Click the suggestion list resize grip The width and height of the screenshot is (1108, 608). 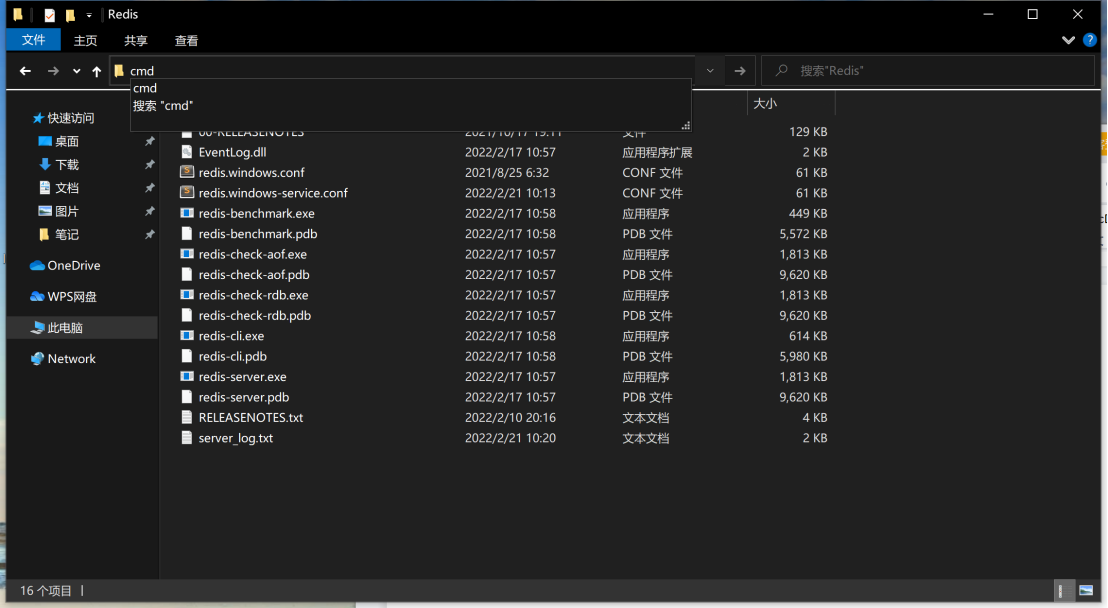(685, 126)
